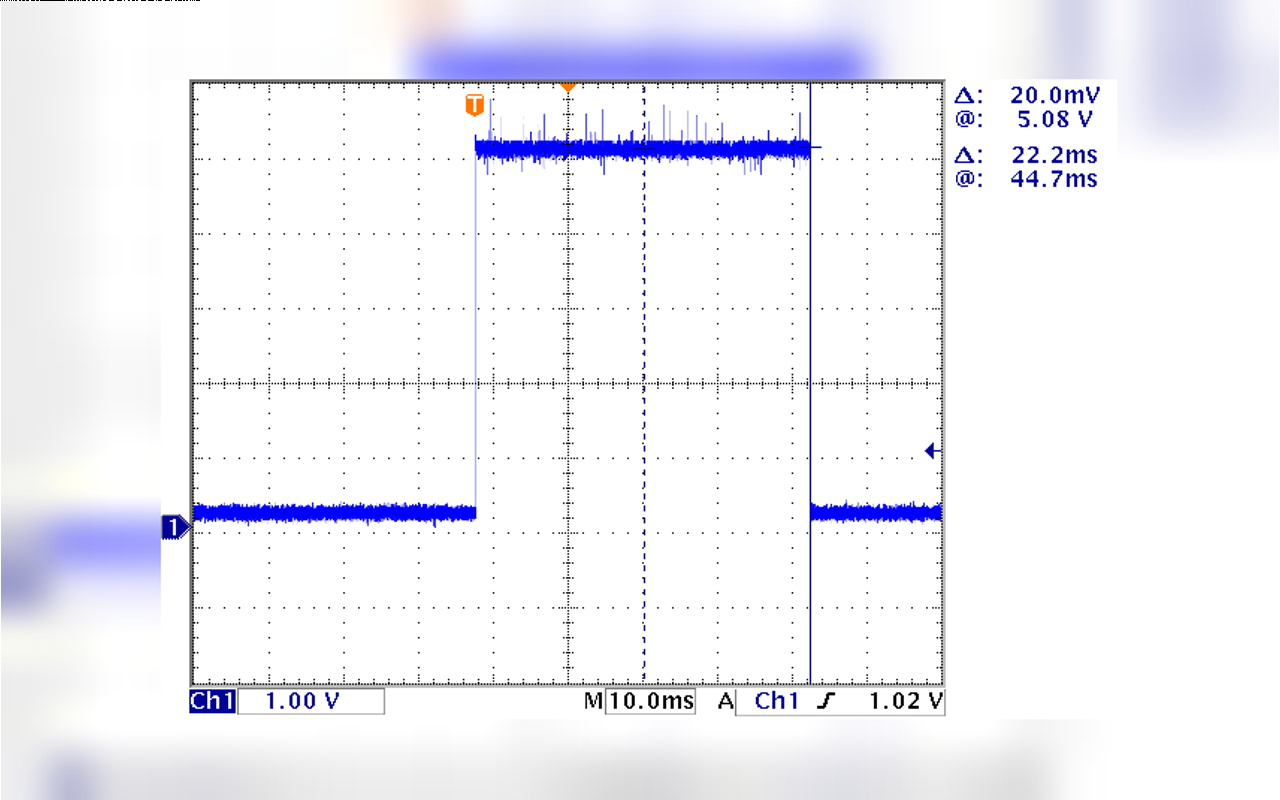Click the orange trigger point arrow at top
The image size is (1280, 800).
(568, 88)
